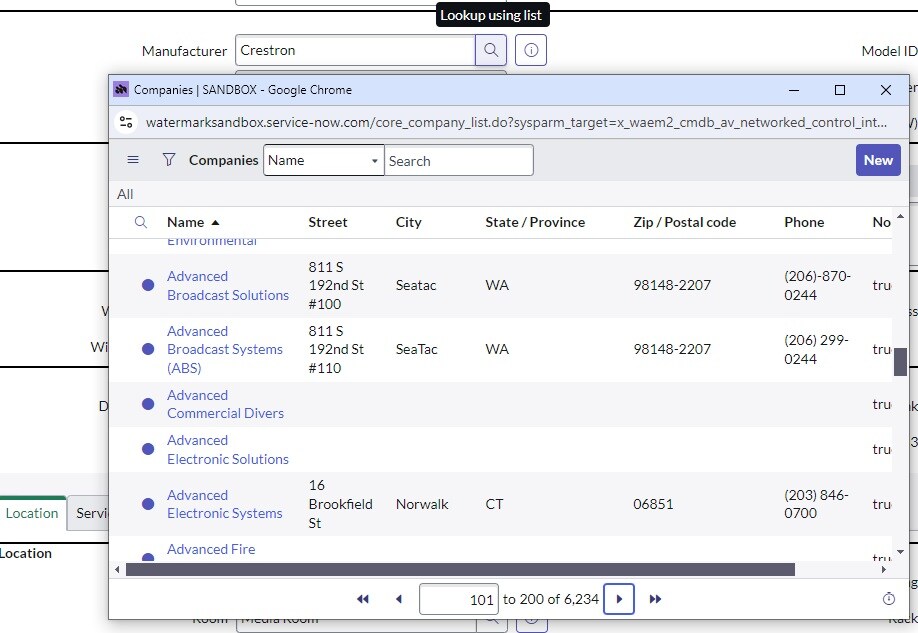Open Manufacturer record info icon
The image size is (918, 633).
pyautogui.click(x=531, y=50)
